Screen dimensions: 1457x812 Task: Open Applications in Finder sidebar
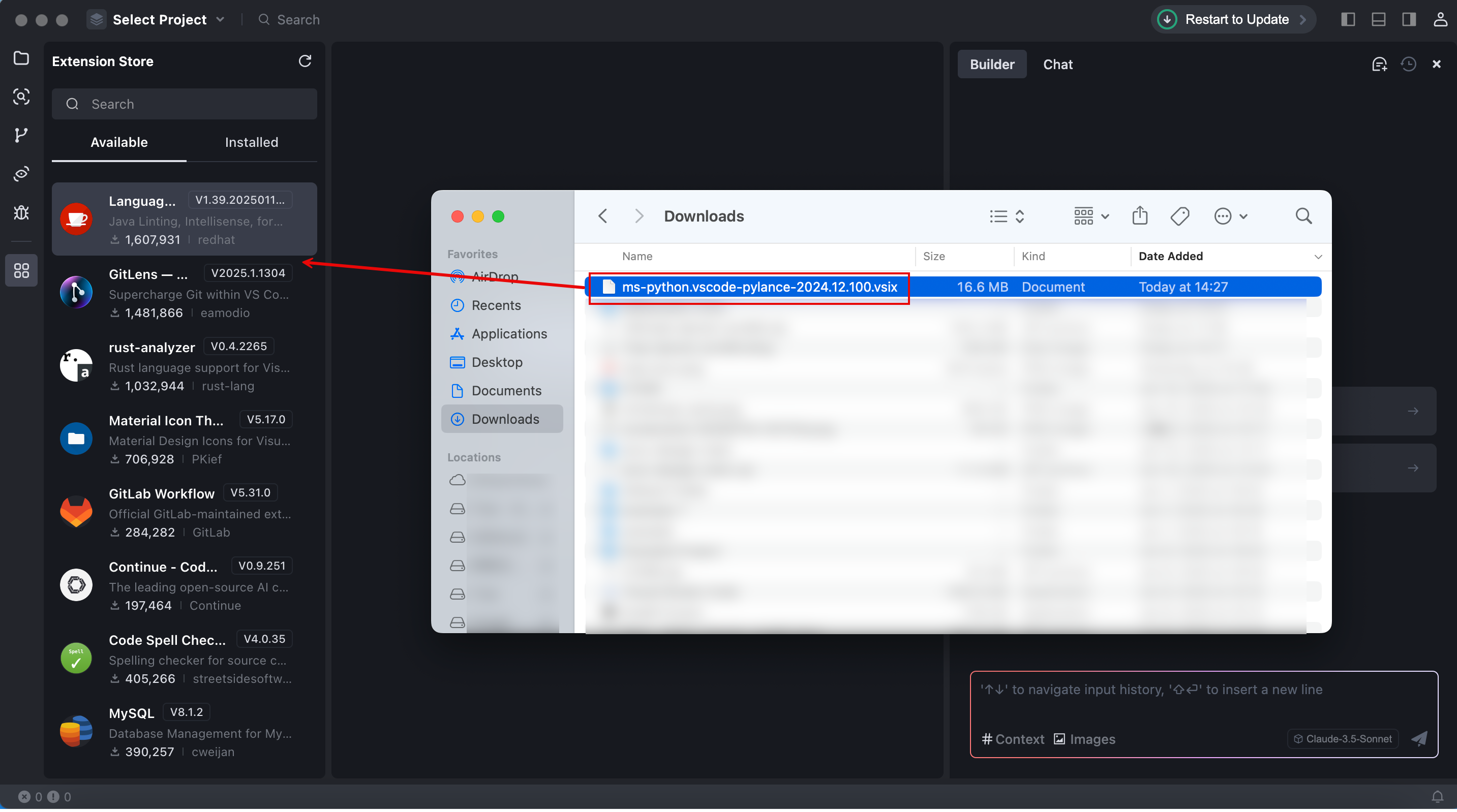(502, 334)
